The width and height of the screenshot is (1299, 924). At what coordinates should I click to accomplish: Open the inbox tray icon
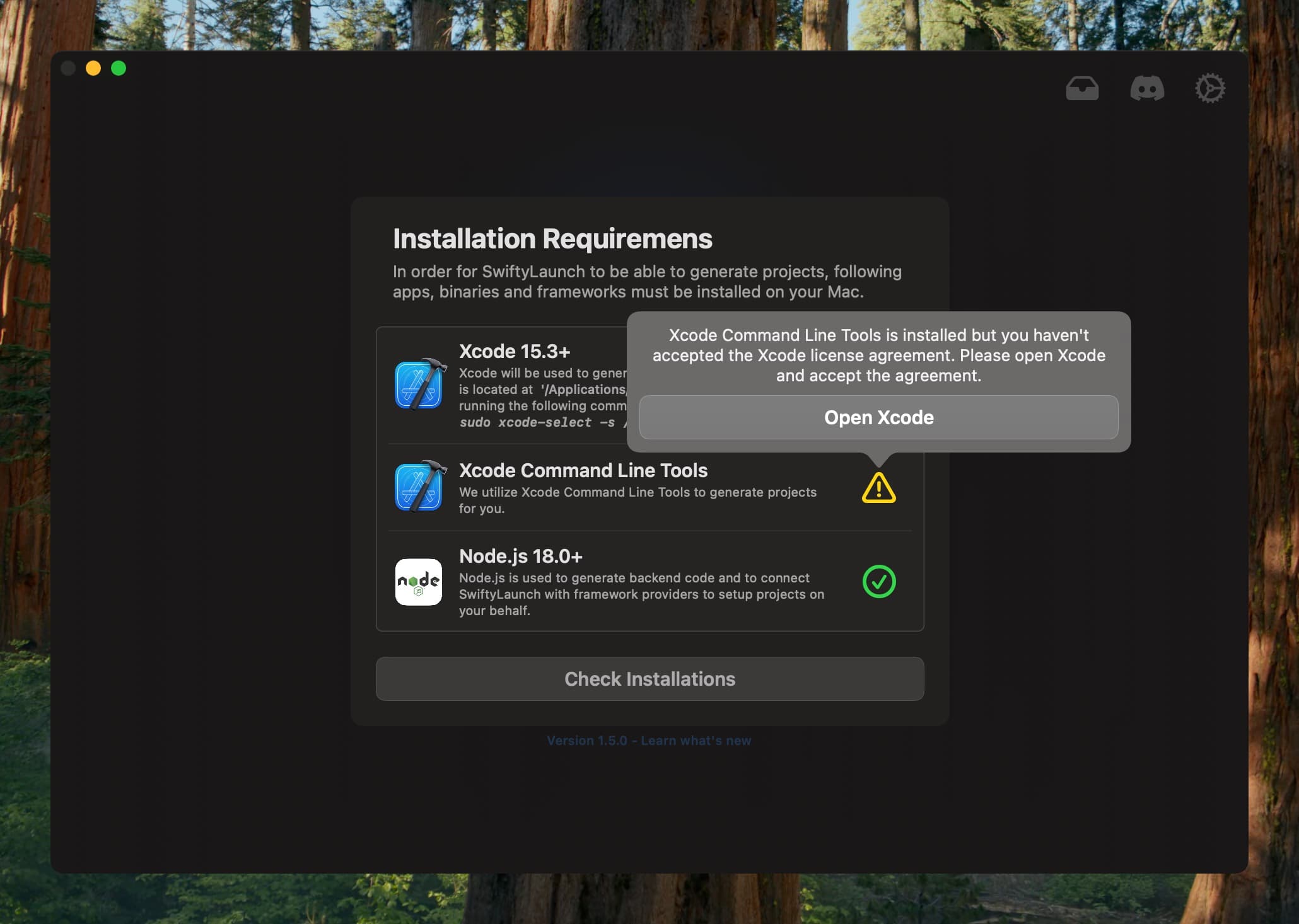point(1082,88)
